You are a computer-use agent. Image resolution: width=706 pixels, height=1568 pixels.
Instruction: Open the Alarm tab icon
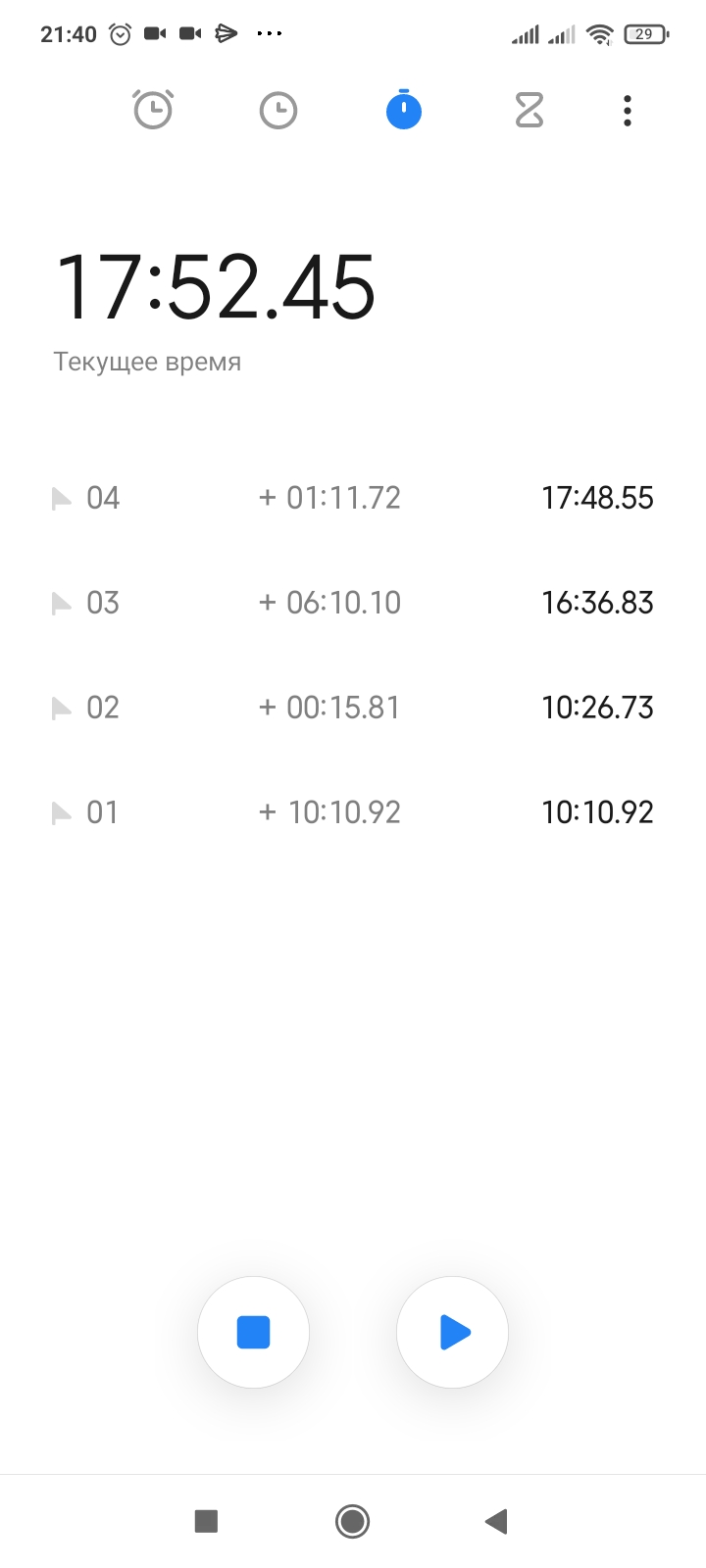coord(153,110)
